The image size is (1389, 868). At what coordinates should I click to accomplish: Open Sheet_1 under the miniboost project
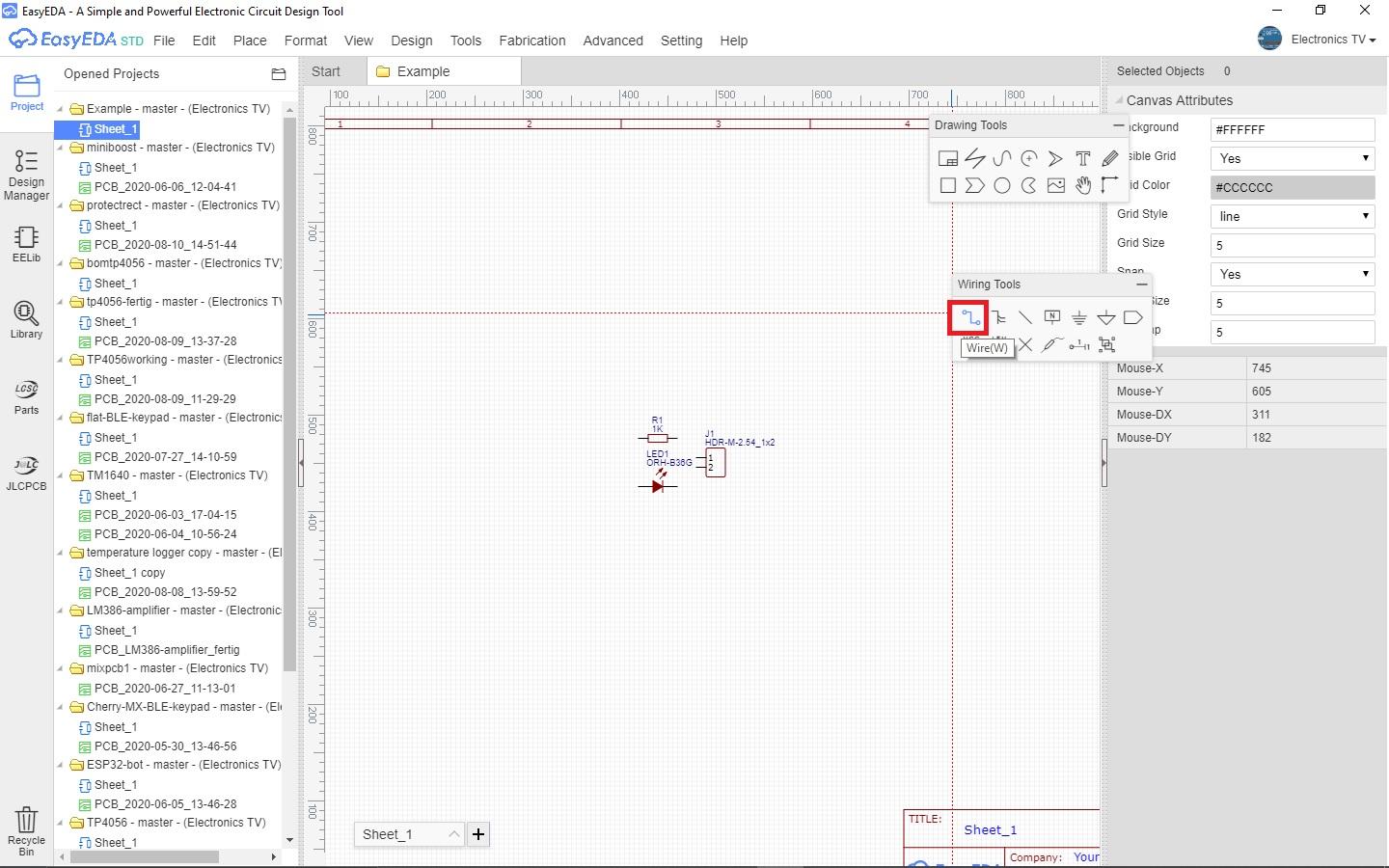point(115,167)
